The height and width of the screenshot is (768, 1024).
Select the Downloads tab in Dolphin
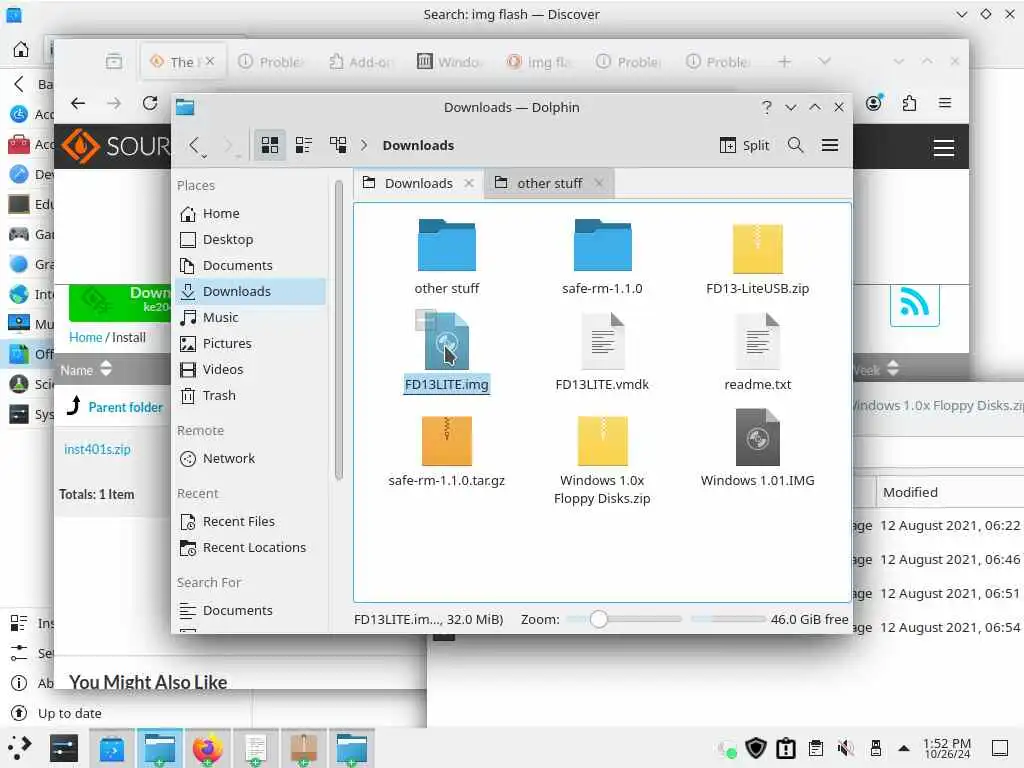tap(419, 184)
